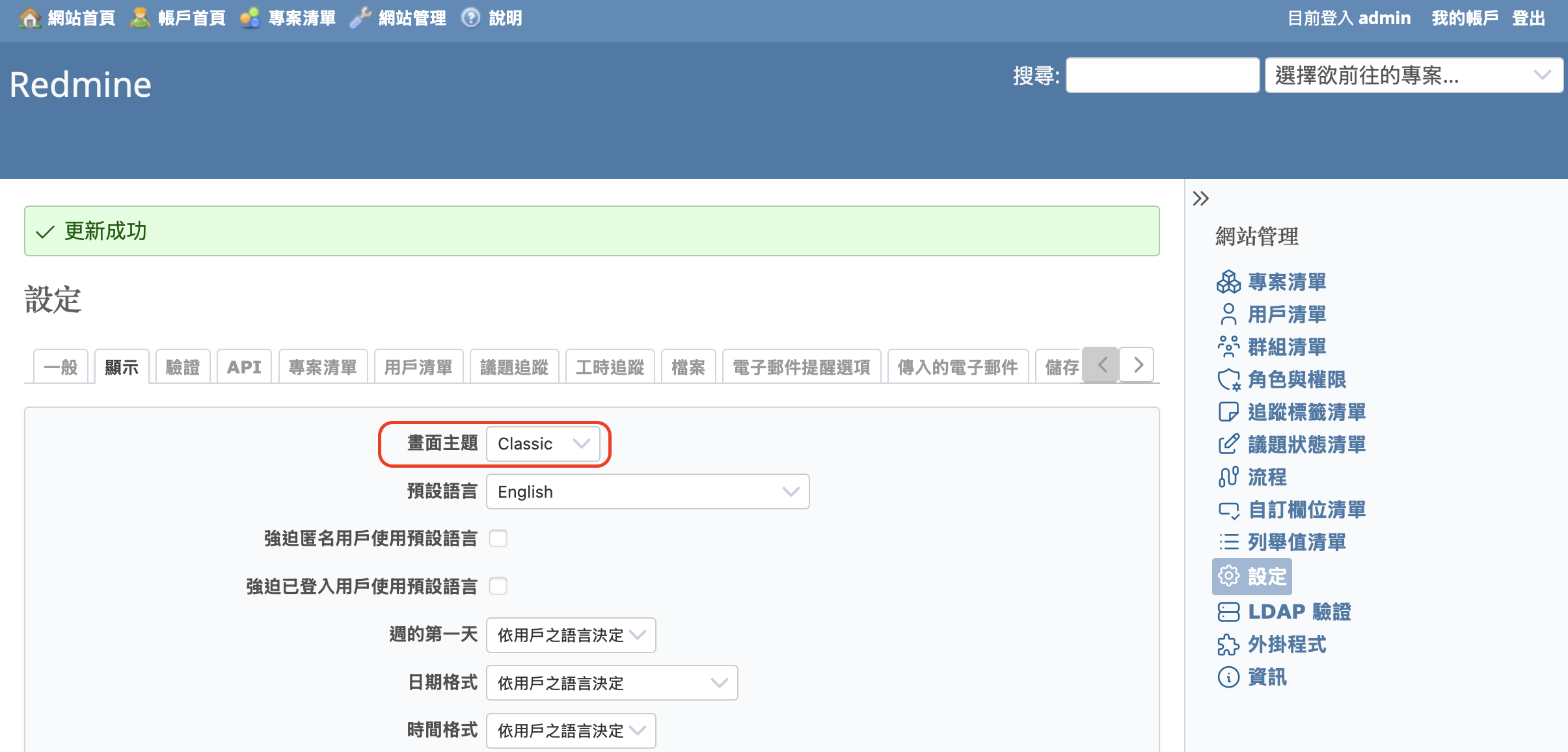Open the 議題追蹤 tab
The height and width of the screenshot is (752, 1568).
click(x=514, y=367)
